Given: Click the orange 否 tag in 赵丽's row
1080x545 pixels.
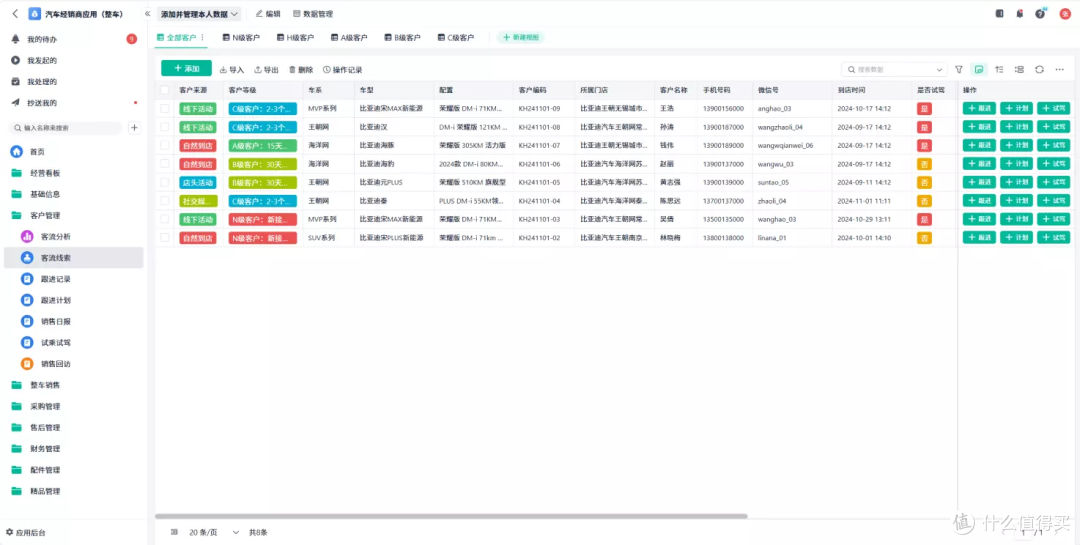Looking at the screenshot, I should coord(924,164).
